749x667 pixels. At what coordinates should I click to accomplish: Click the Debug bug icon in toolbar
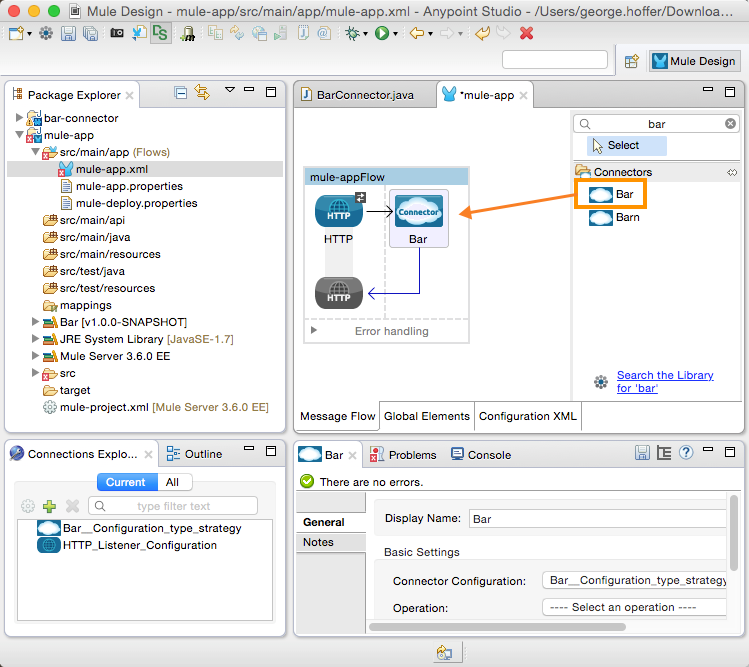tap(352, 33)
